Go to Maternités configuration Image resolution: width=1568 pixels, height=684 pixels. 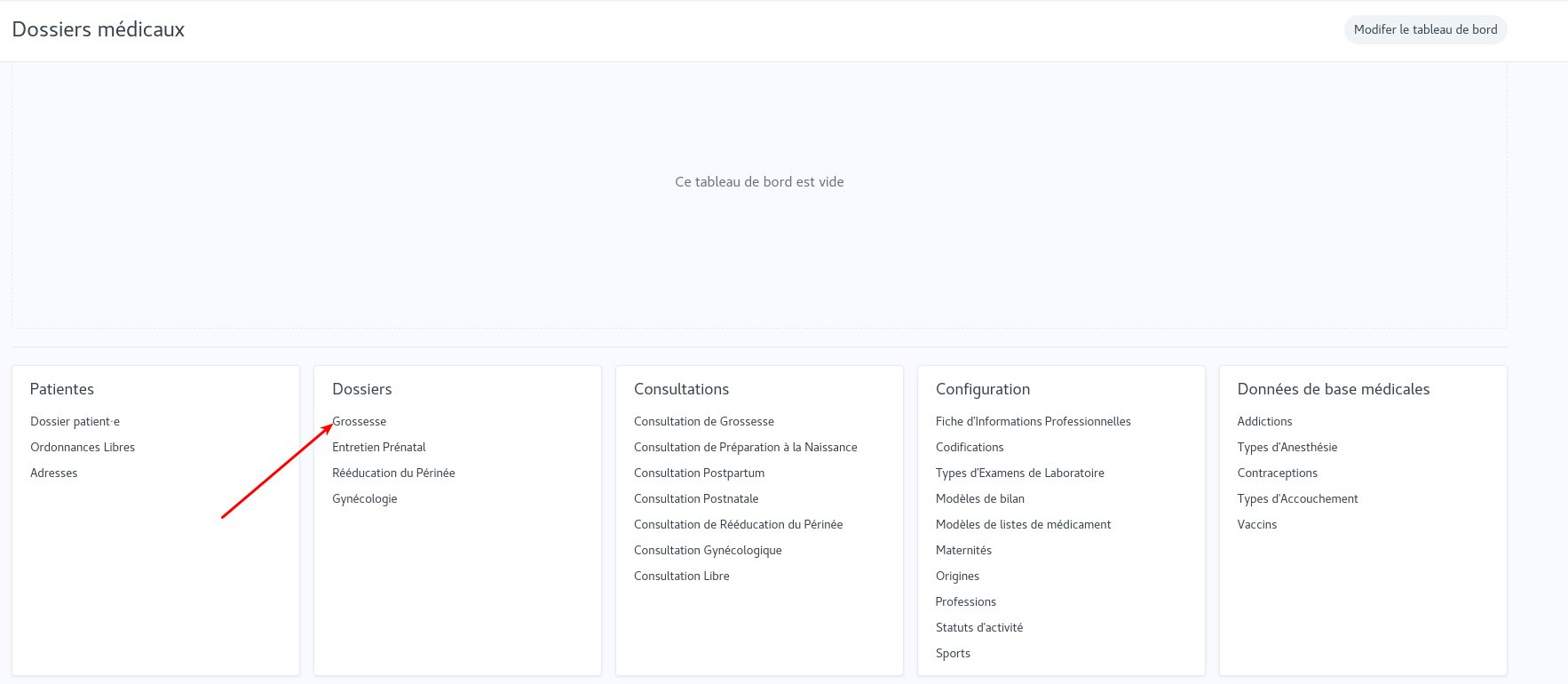tap(963, 550)
